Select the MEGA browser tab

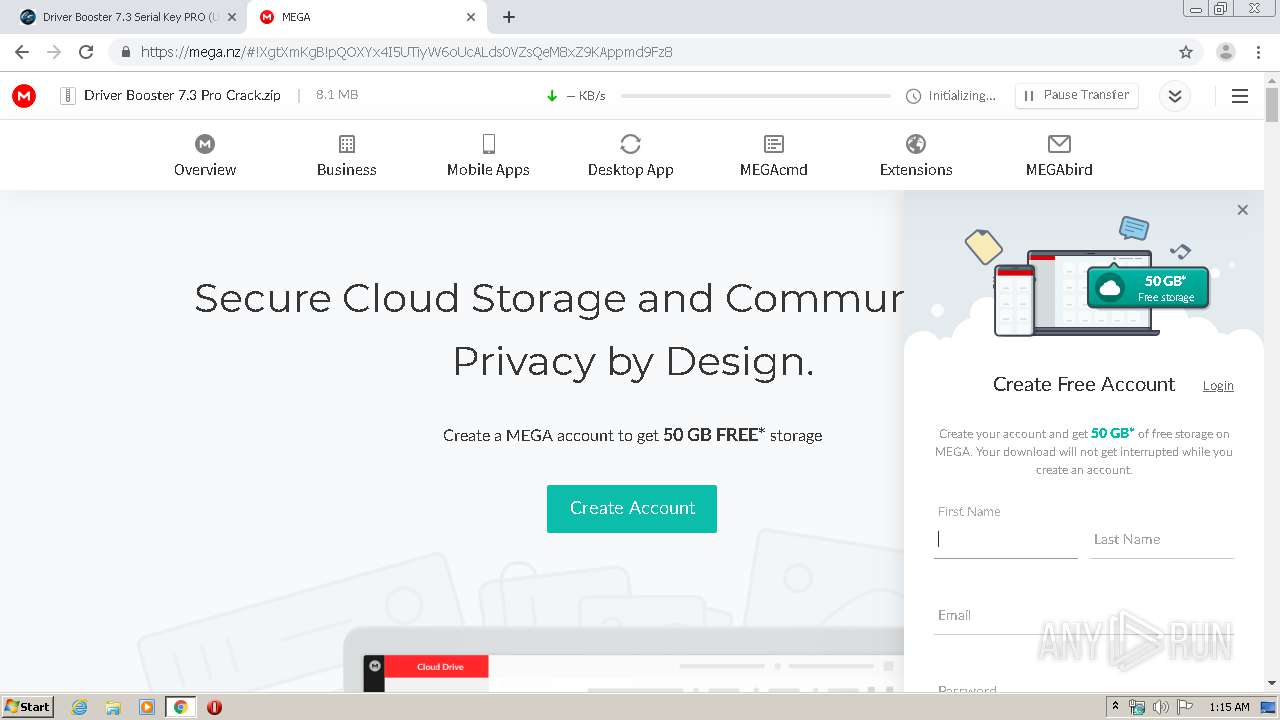tap(365, 17)
